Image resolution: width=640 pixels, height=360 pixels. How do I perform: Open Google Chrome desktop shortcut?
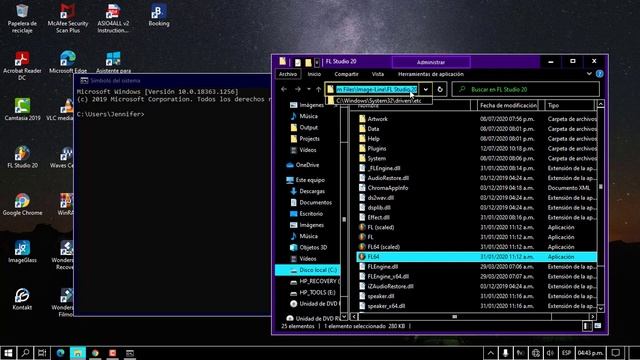click(x=22, y=204)
